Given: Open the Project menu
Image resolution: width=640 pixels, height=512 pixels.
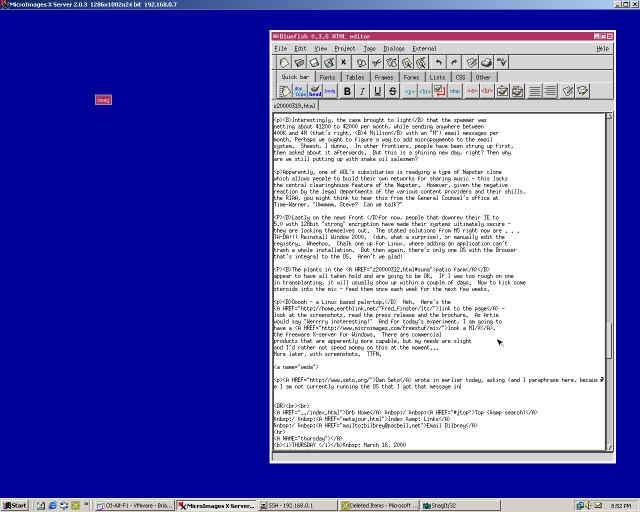Looking at the screenshot, I should point(344,48).
